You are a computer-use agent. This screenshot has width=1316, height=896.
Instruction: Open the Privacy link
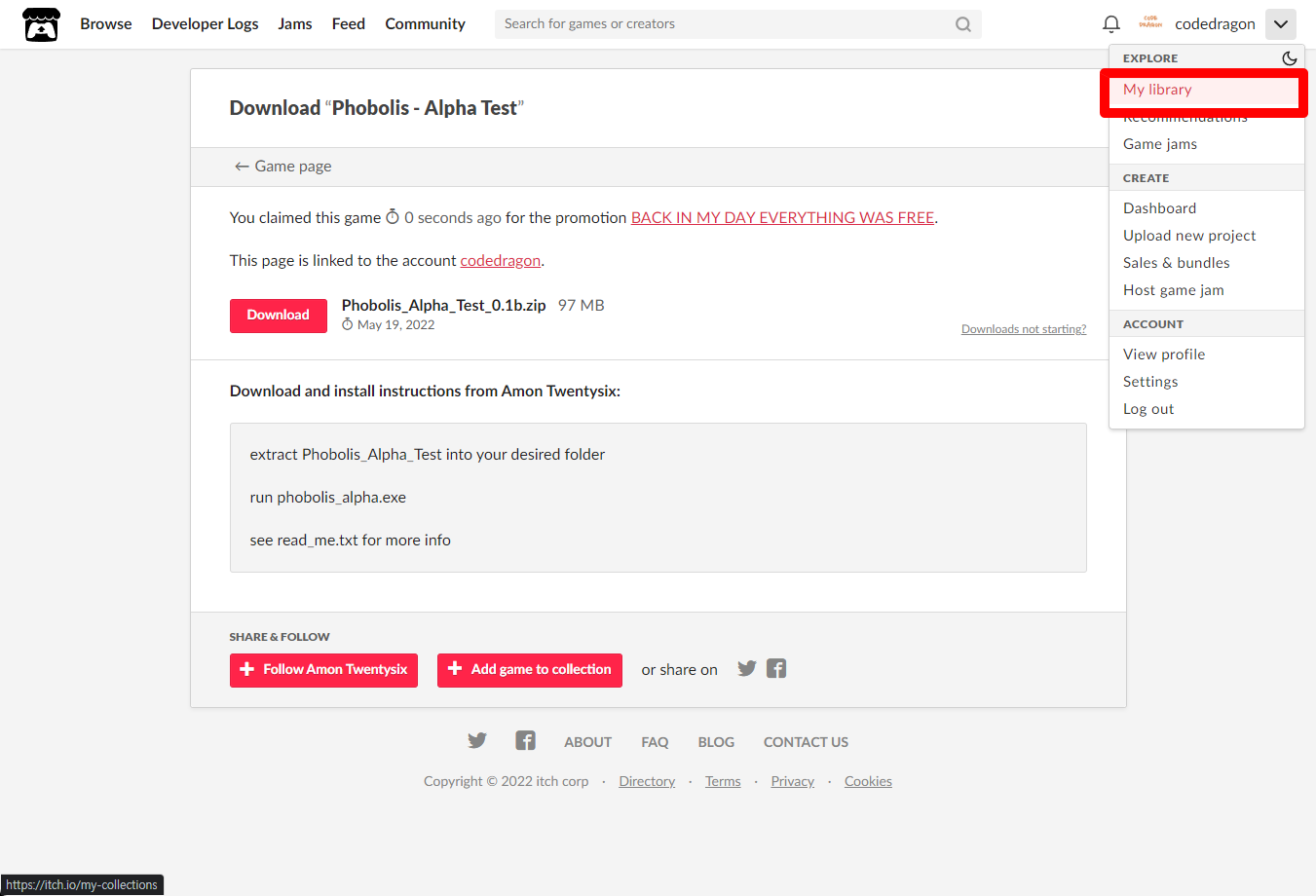point(793,781)
